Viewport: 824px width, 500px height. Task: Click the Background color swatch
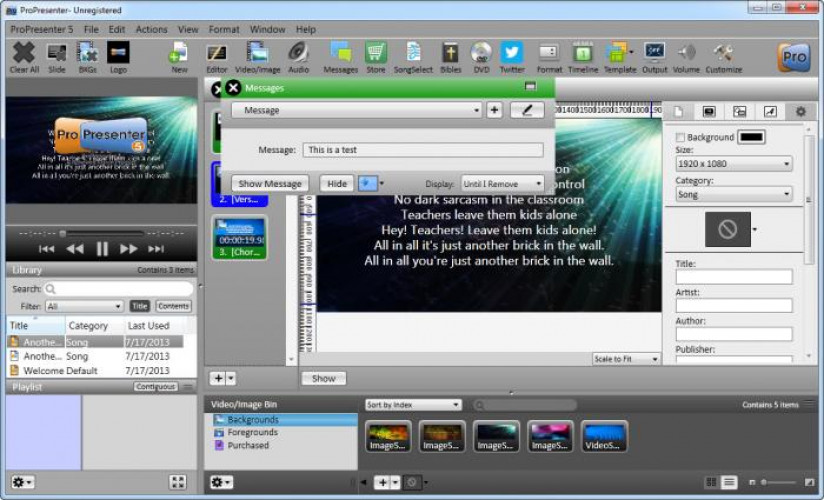751,137
